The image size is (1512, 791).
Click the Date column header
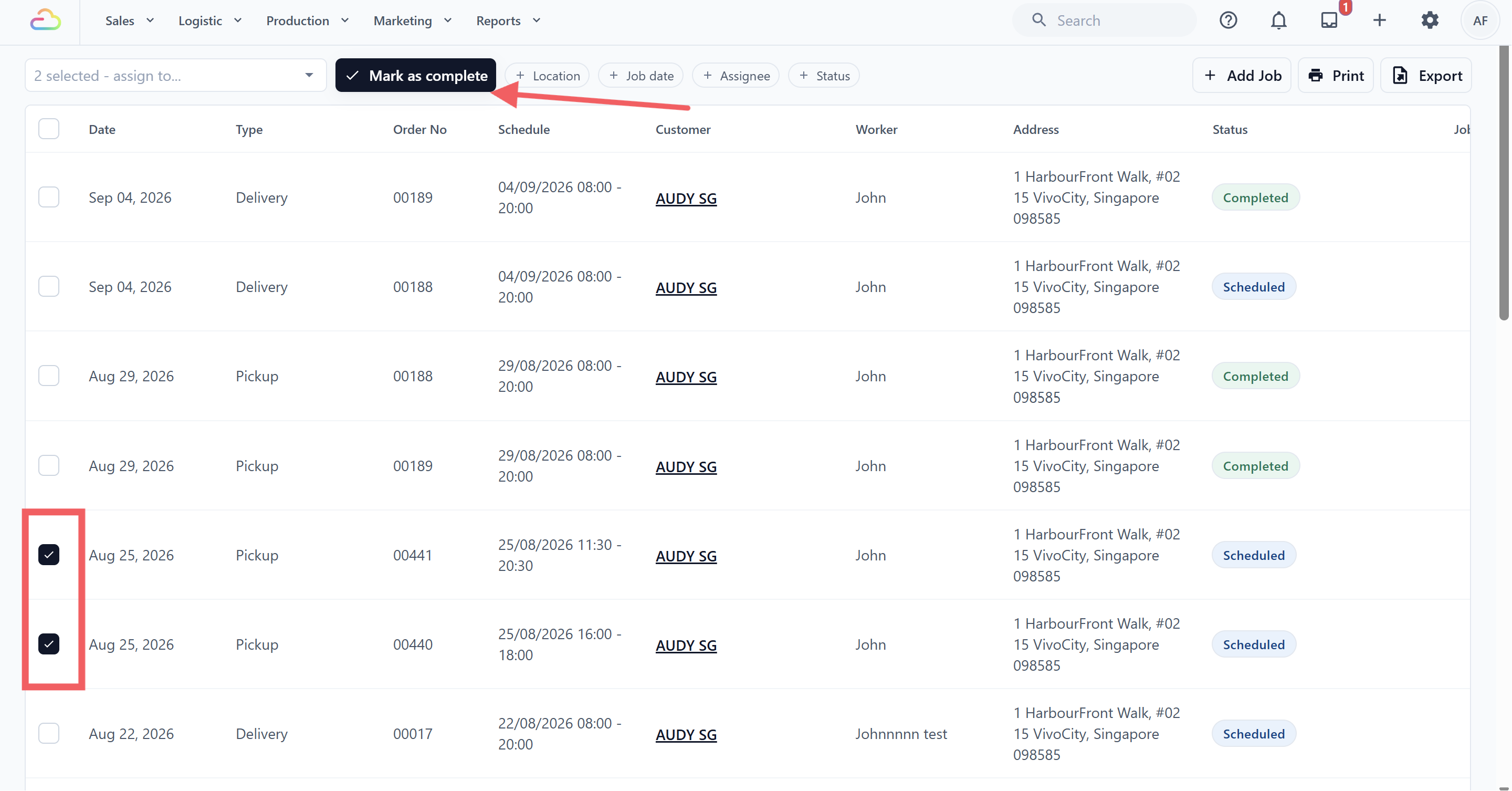(102, 129)
